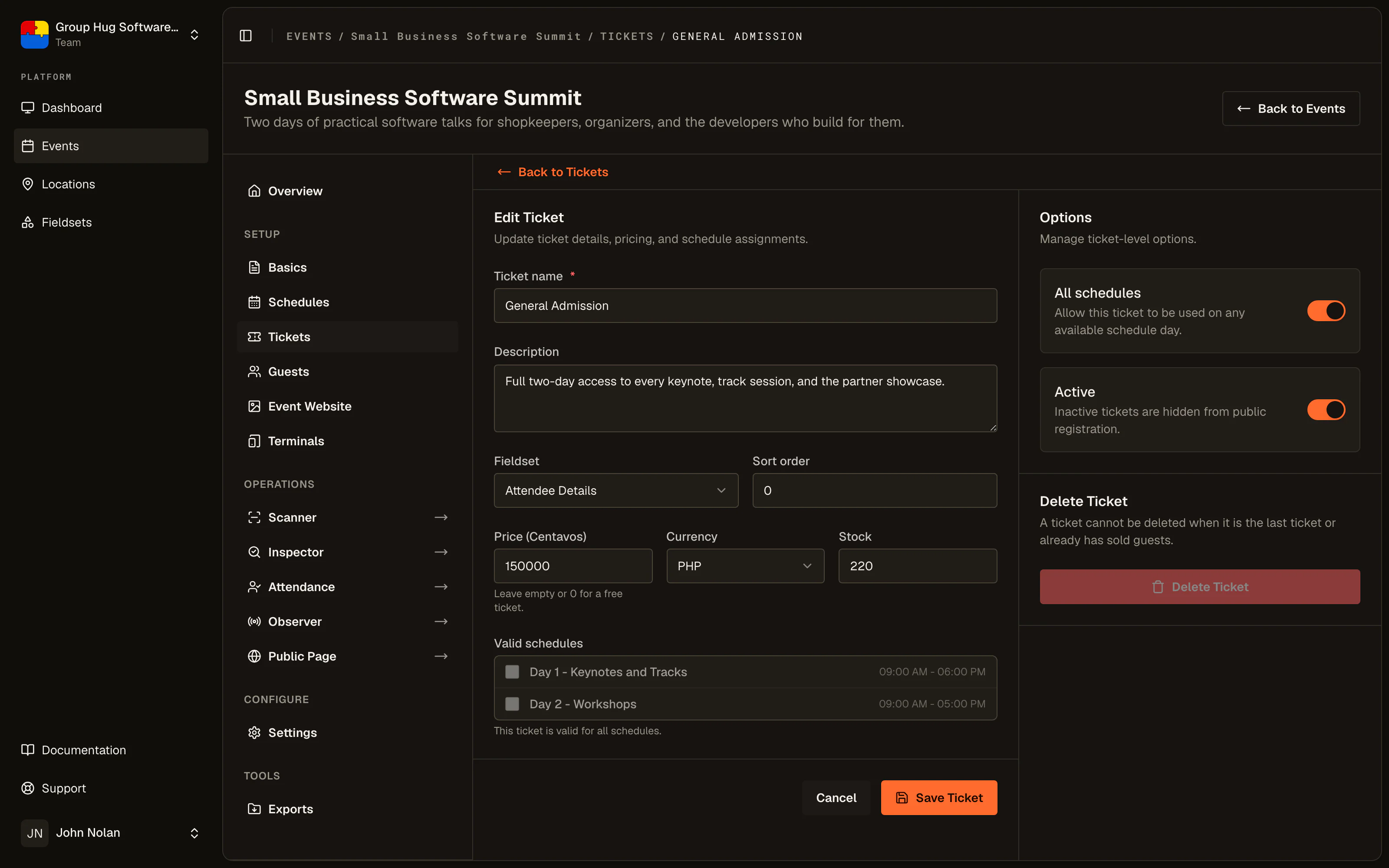Viewport: 1389px width, 868px height.
Task: Click the Event Website image icon
Action: (x=254, y=407)
